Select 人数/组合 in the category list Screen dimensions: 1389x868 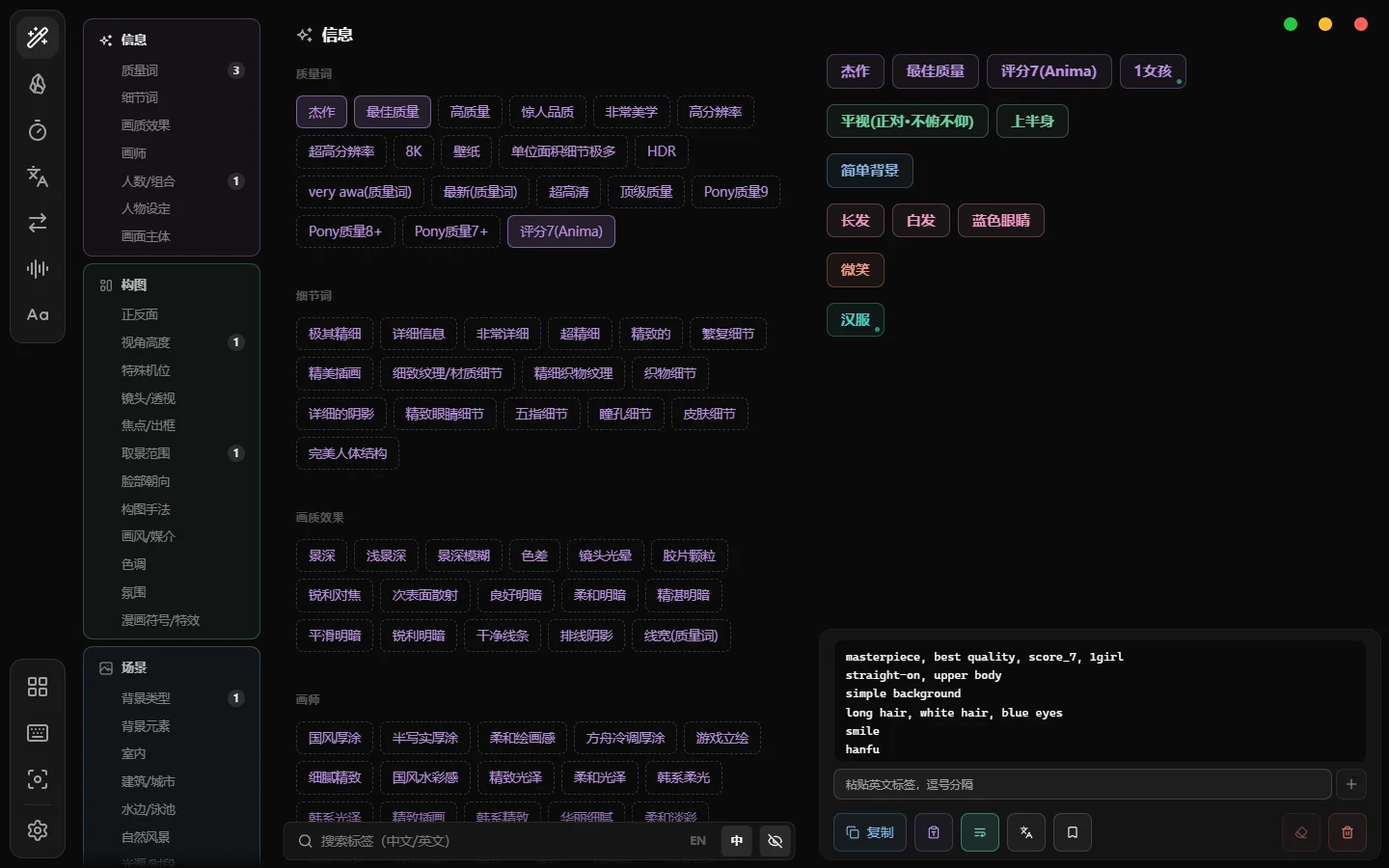172,181
